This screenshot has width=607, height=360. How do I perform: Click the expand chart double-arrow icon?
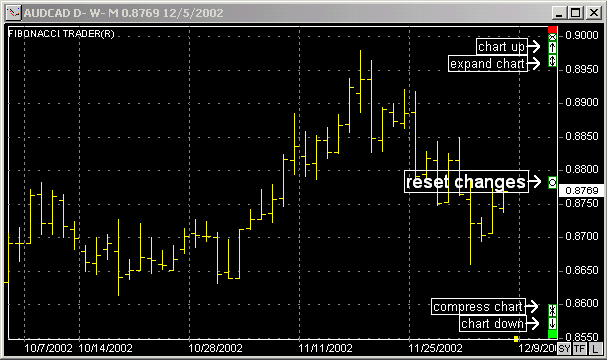[552, 61]
